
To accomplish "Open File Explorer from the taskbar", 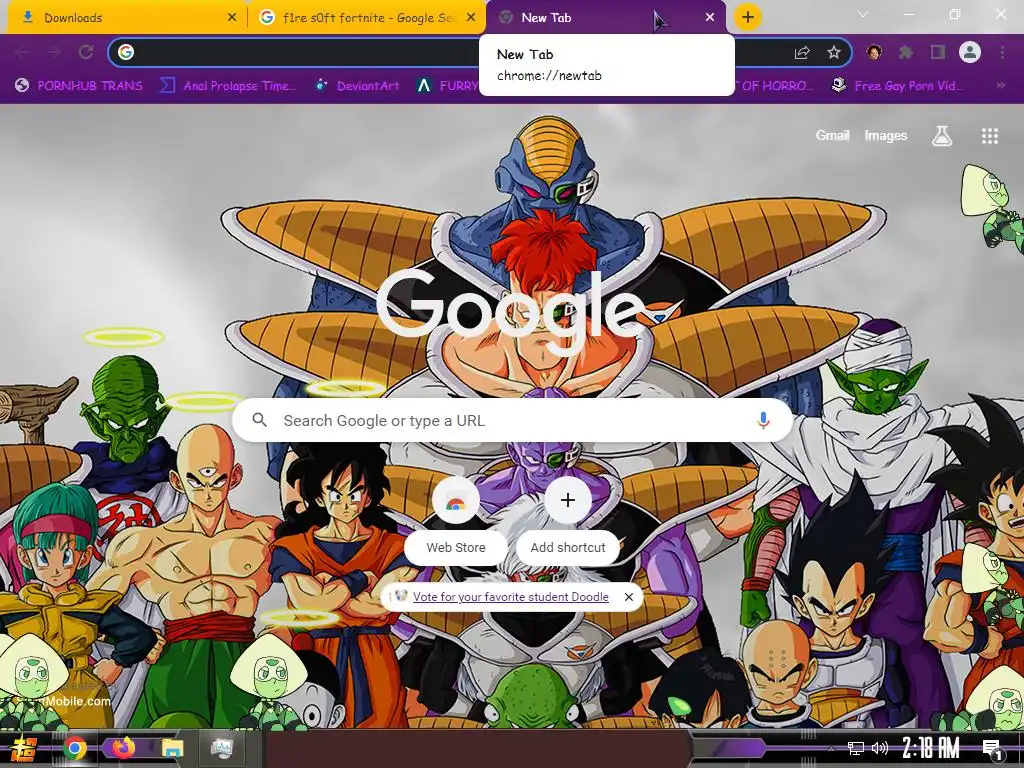I will [x=172, y=748].
